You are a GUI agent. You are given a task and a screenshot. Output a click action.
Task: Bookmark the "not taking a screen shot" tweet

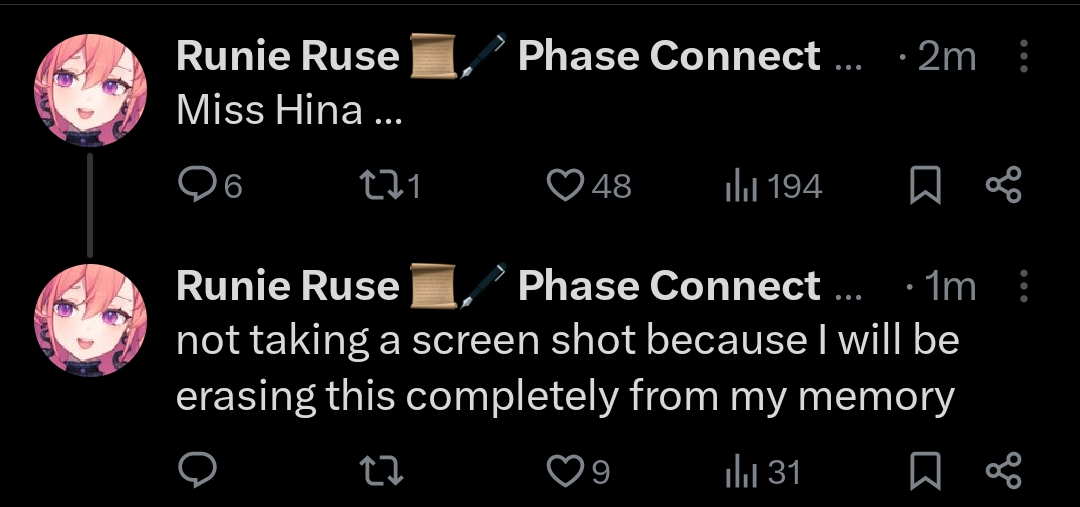925,471
